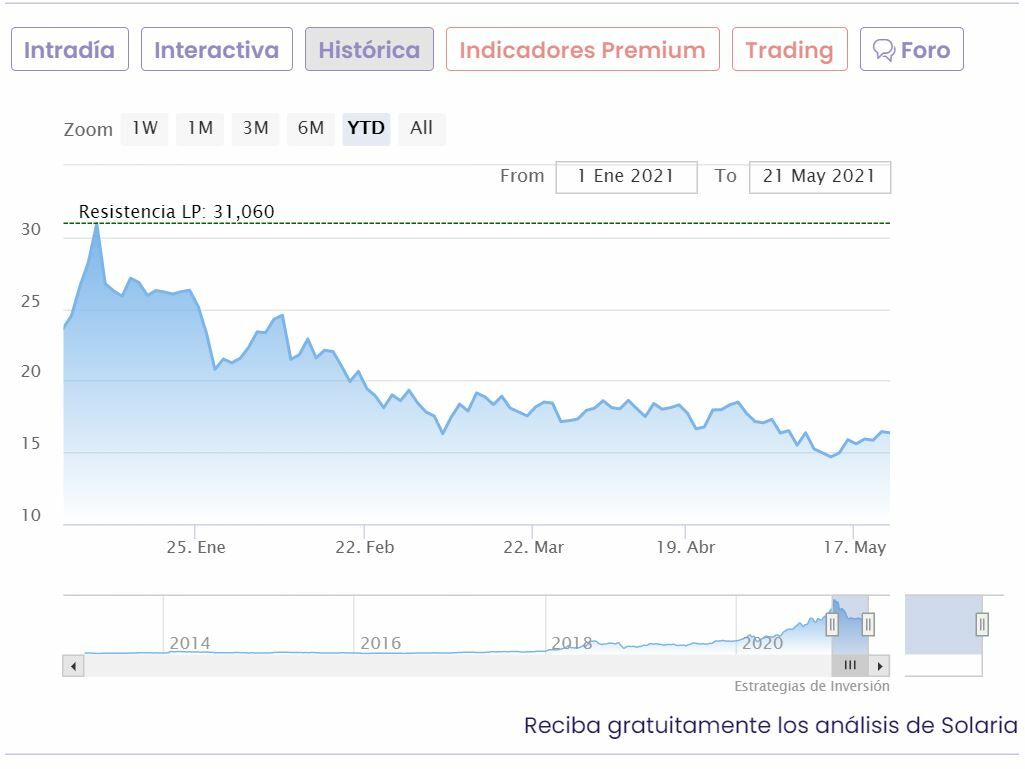This screenshot has width=1025, height=769.
Task: Show All historical data range
Action: click(x=422, y=128)
